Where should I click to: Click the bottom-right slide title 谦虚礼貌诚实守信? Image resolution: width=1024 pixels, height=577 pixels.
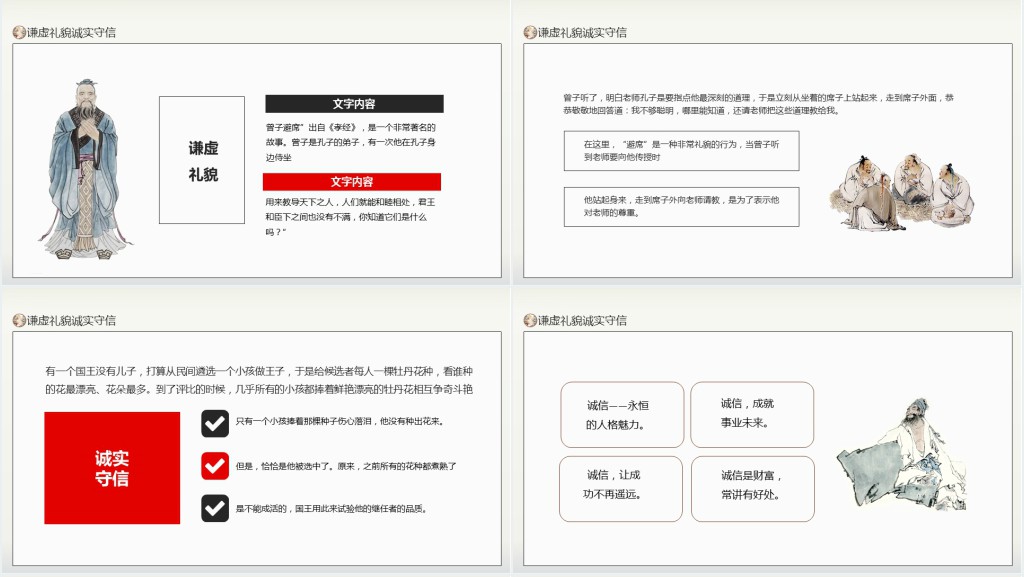click(582, 320)
